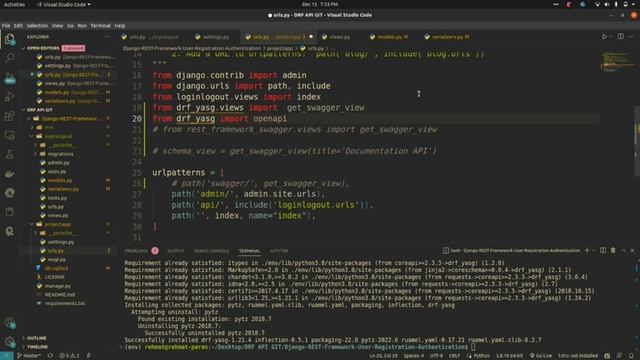This screenshot has height=360, width=640.
Task: Click Spaces: 4 indentation setting
Action: 413,356
